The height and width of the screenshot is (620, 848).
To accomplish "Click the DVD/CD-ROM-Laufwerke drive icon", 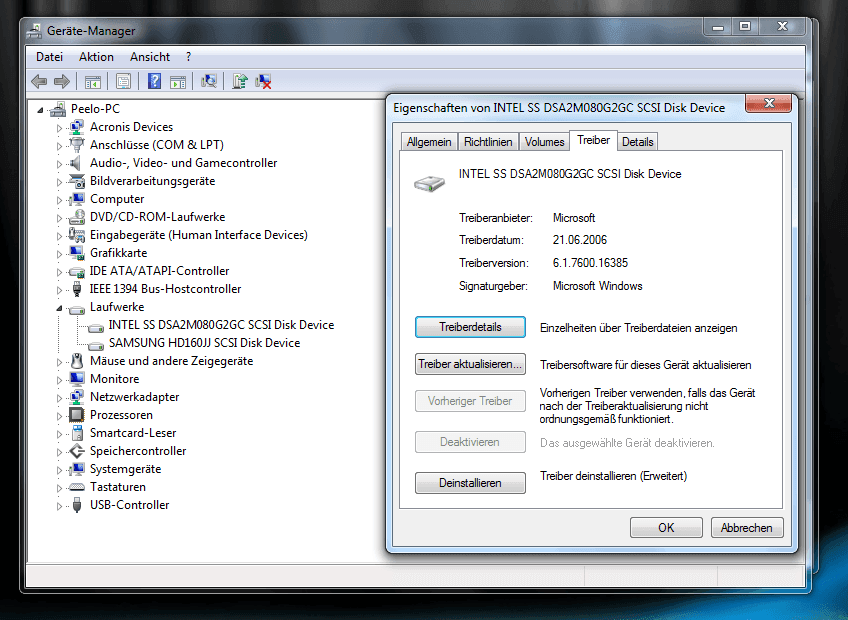I will [77, 217].
